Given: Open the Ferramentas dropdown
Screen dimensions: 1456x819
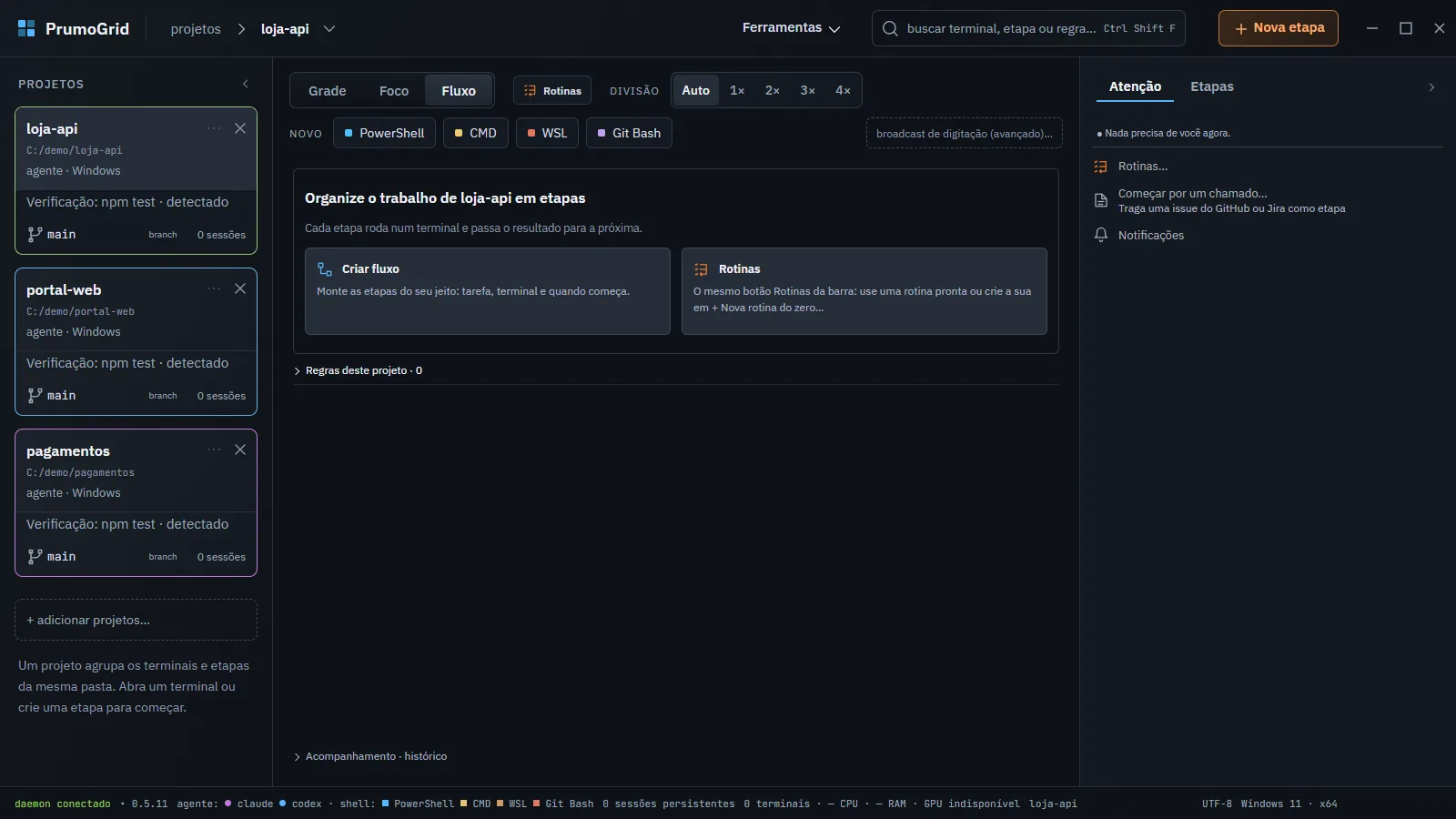Looking at the screenshot, I should (x=791, y=28).
